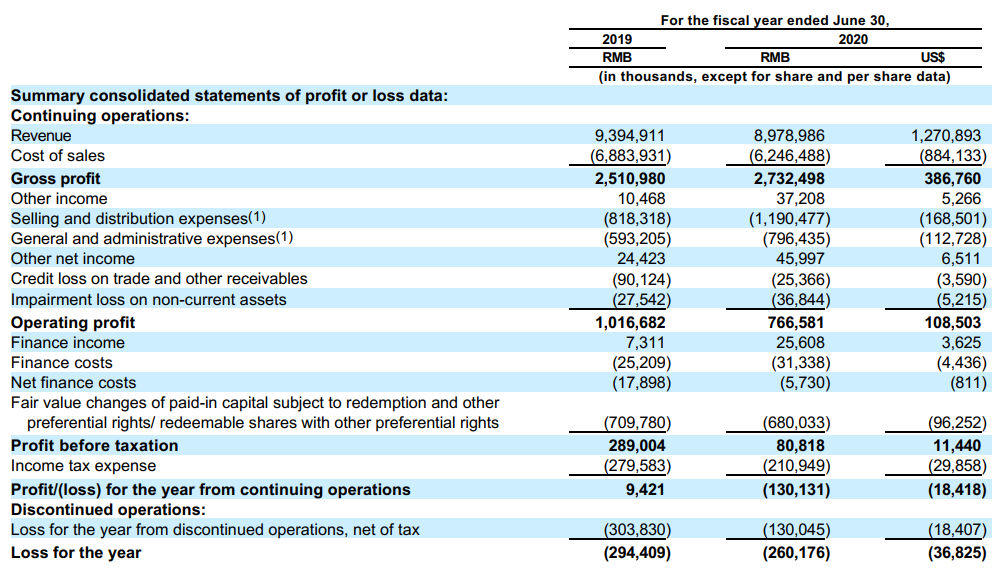Click finance income value 25,608

click(800, 342)
